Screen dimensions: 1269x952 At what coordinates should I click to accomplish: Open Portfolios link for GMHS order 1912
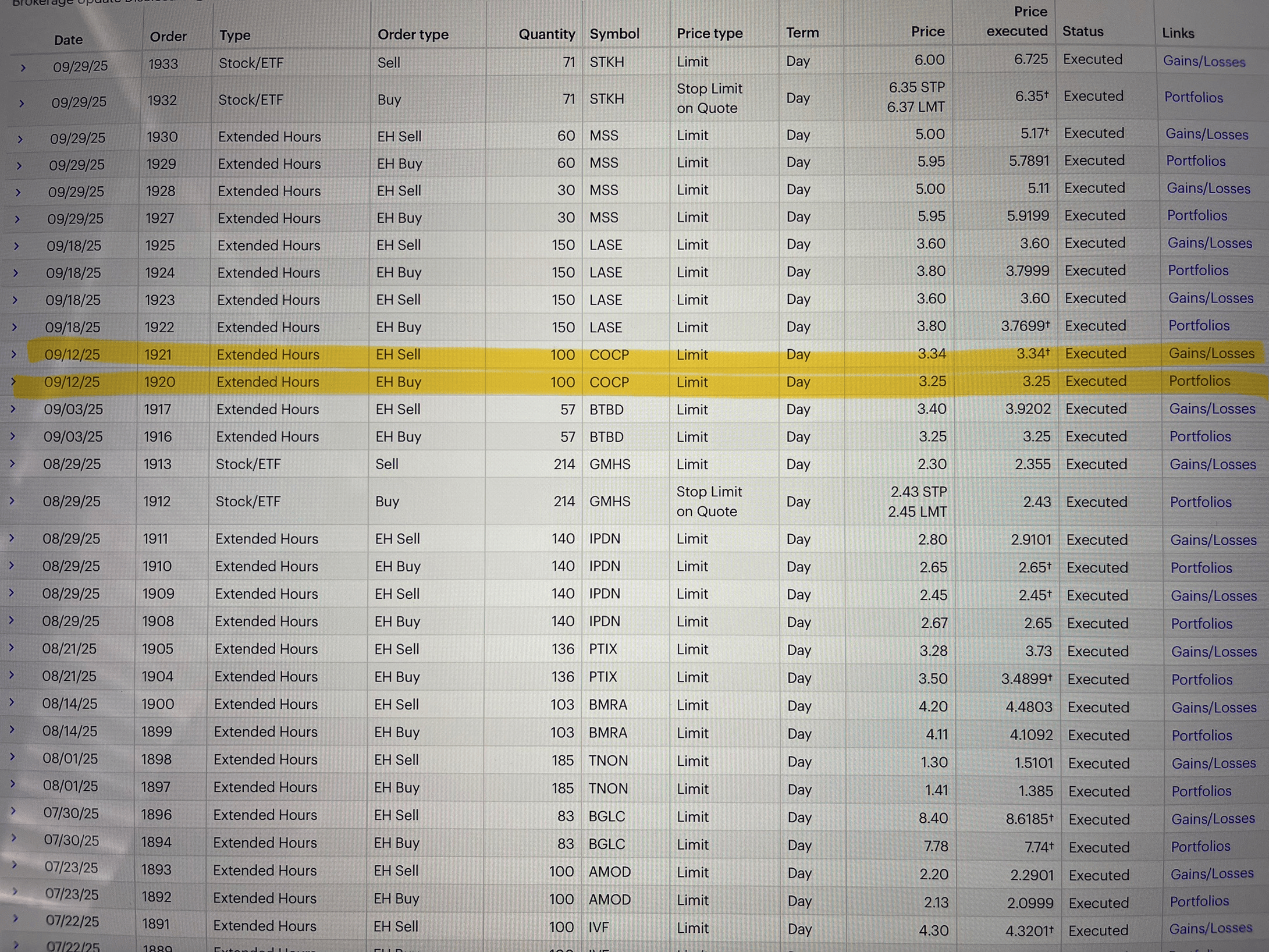pos(1200,502)
